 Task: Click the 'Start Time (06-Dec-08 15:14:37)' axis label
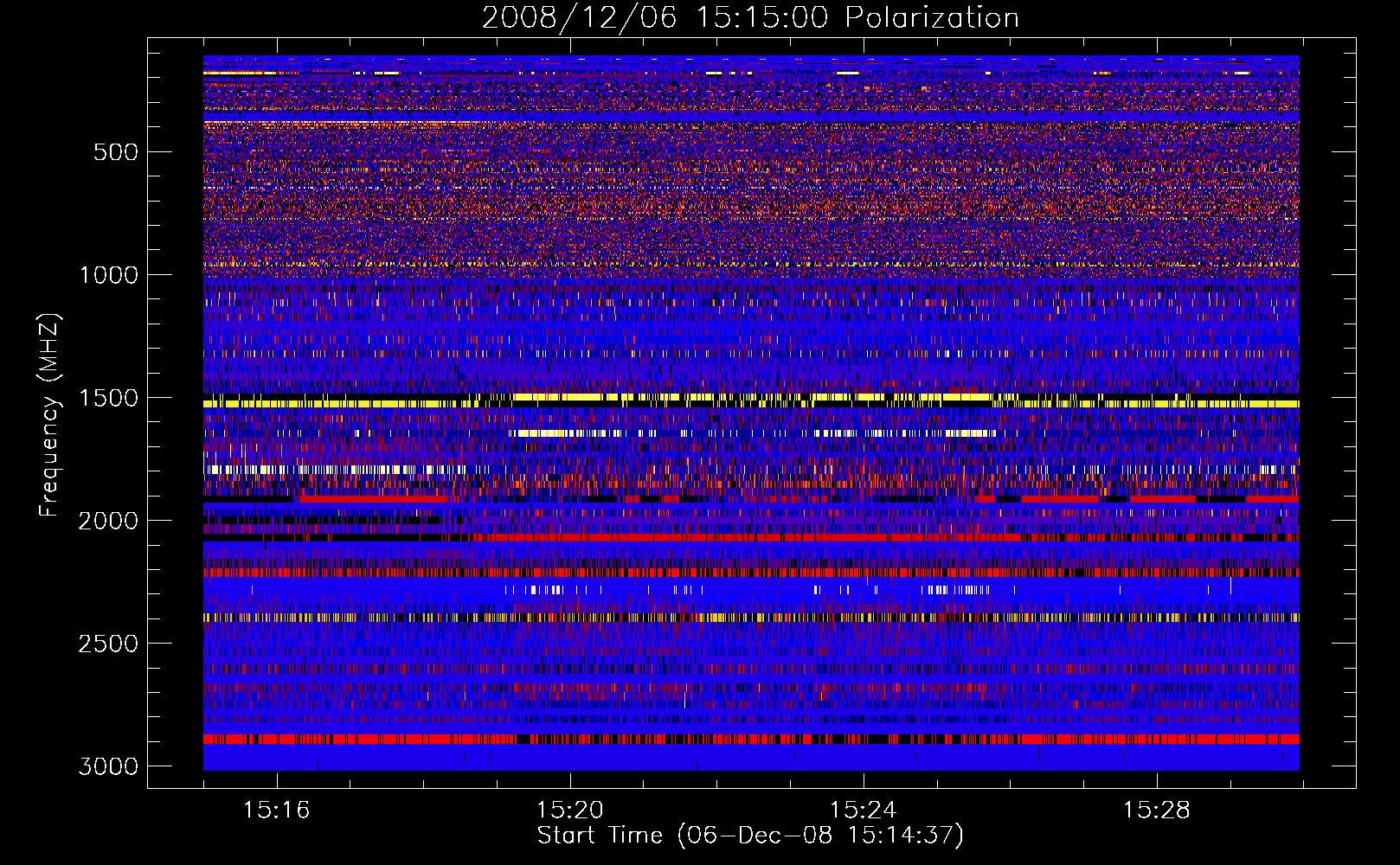pos(750,836)
